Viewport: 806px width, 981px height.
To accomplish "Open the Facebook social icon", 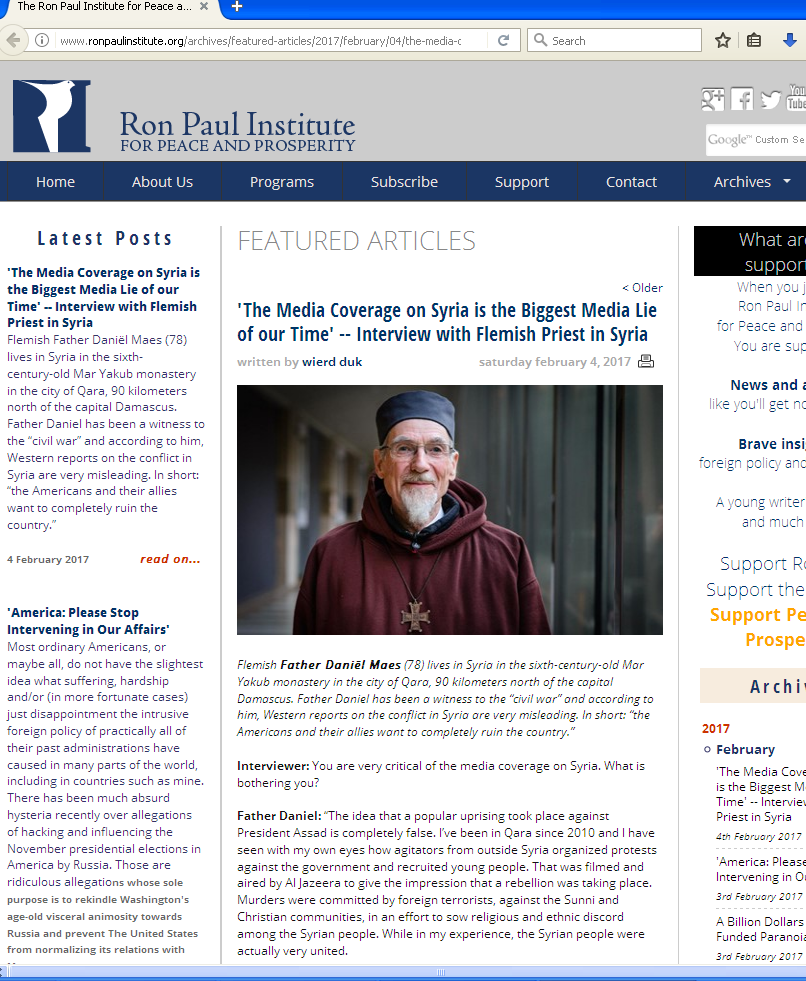I will tap(742, 99).
